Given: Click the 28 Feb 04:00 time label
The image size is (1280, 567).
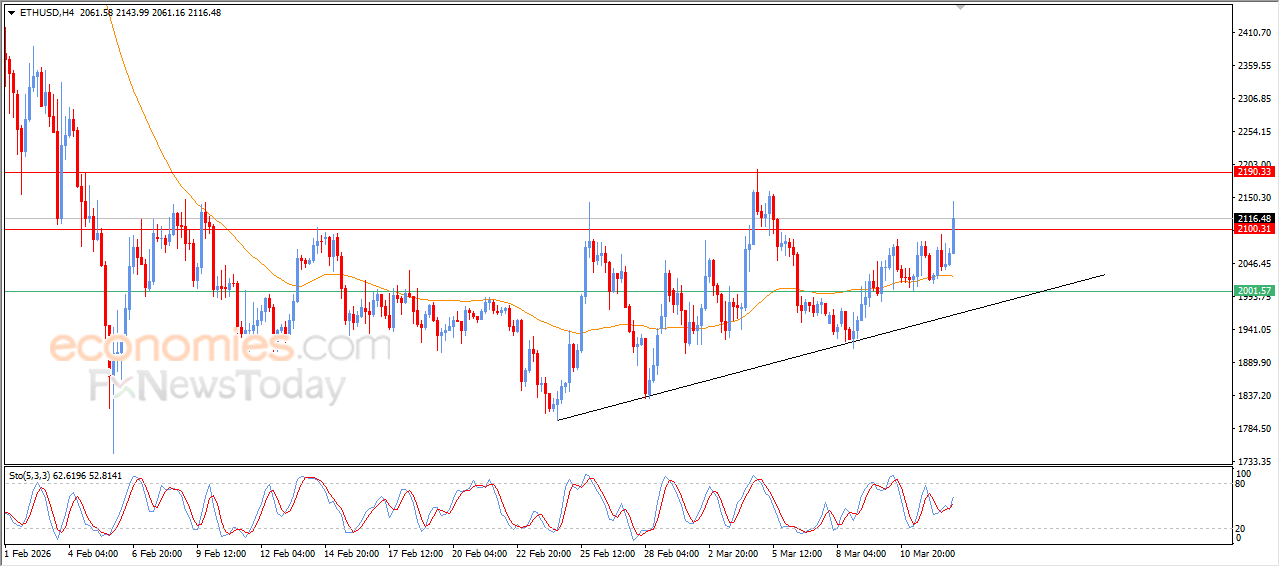Looking at the screenshot, I should 671,553.
